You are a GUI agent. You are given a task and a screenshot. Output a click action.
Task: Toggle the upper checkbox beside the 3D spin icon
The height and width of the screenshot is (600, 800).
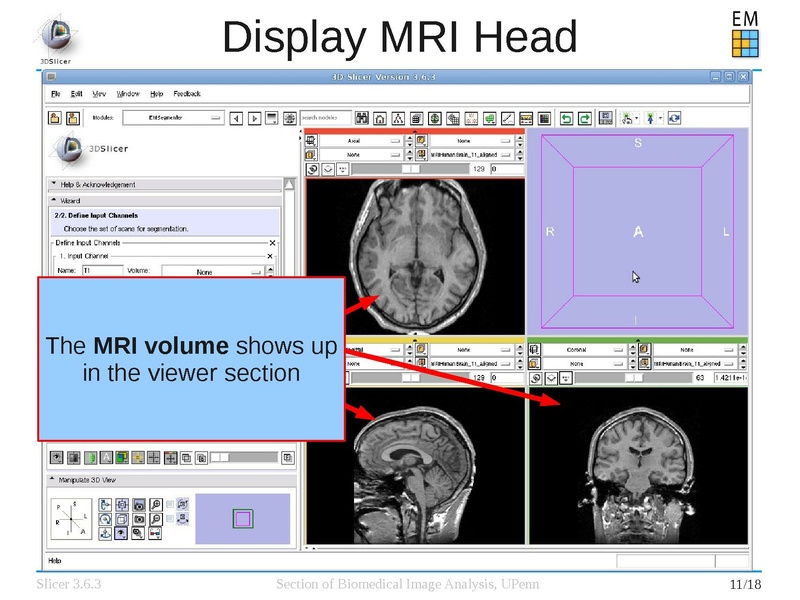[x=170, y=504]
